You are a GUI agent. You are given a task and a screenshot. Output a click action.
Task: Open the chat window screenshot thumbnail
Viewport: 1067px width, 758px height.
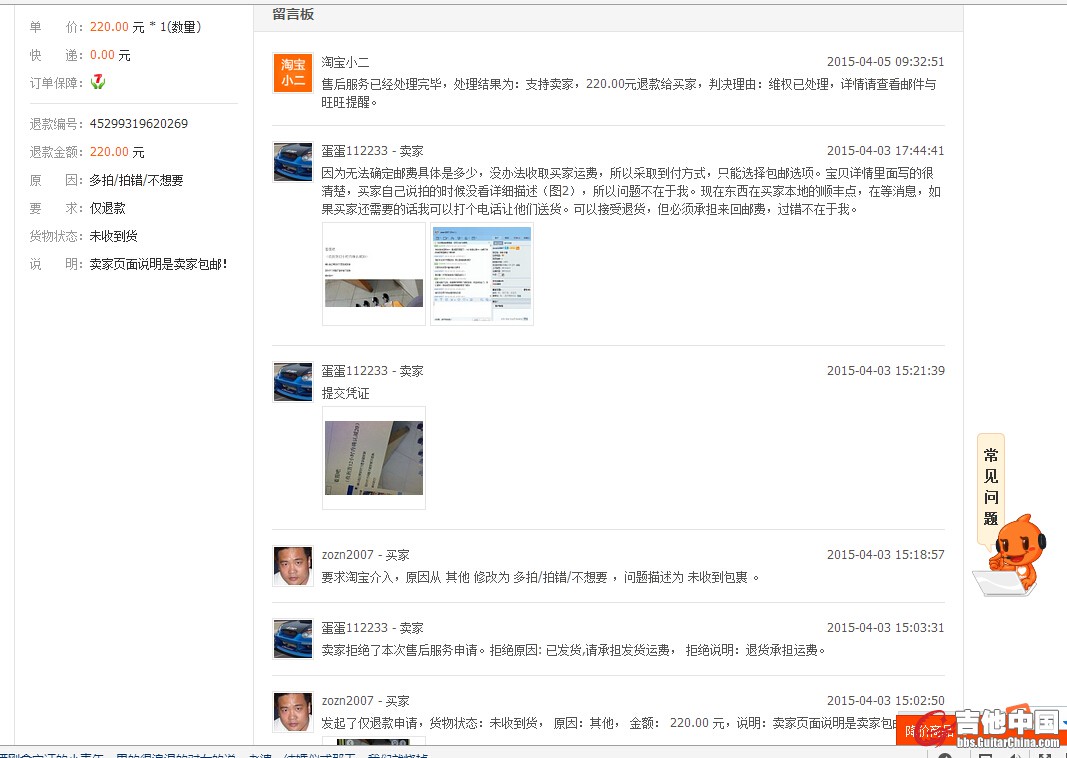pyautogui.click(x=482, y=275)
